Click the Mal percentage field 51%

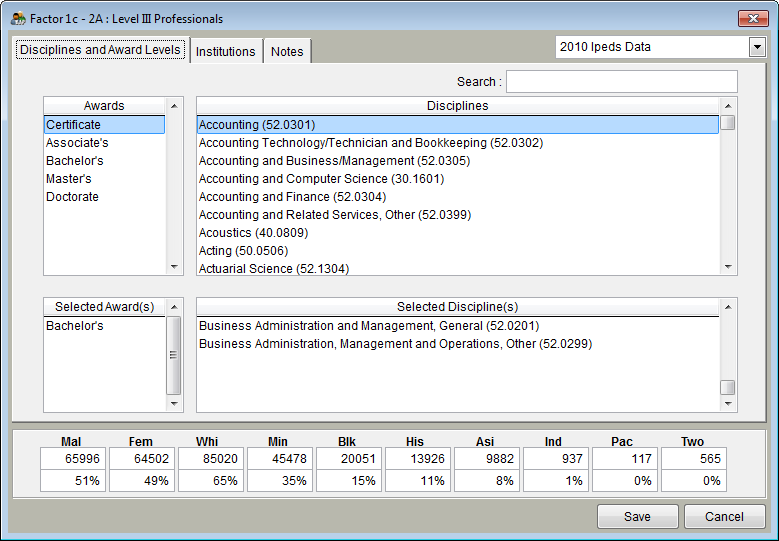[x=73, y=481]
